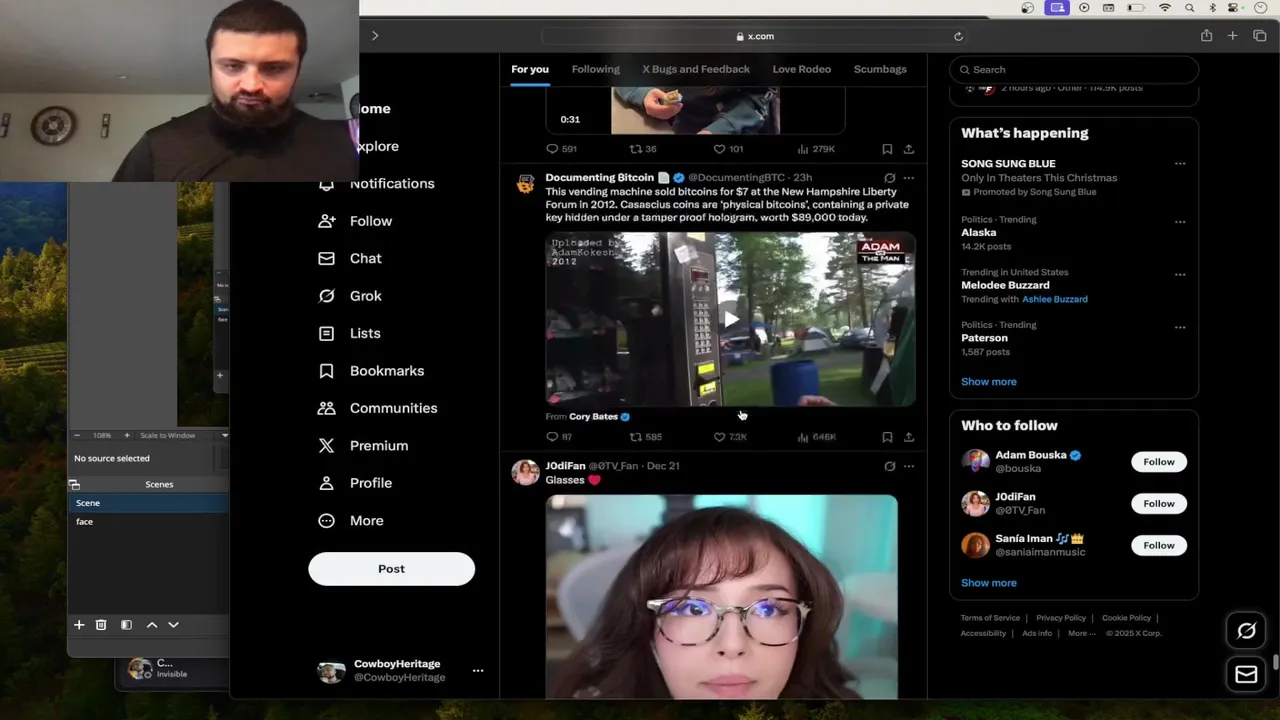This screenshot has height=720, width=1280.
Task: Switch to the Following tab
Action: (596, 69)
